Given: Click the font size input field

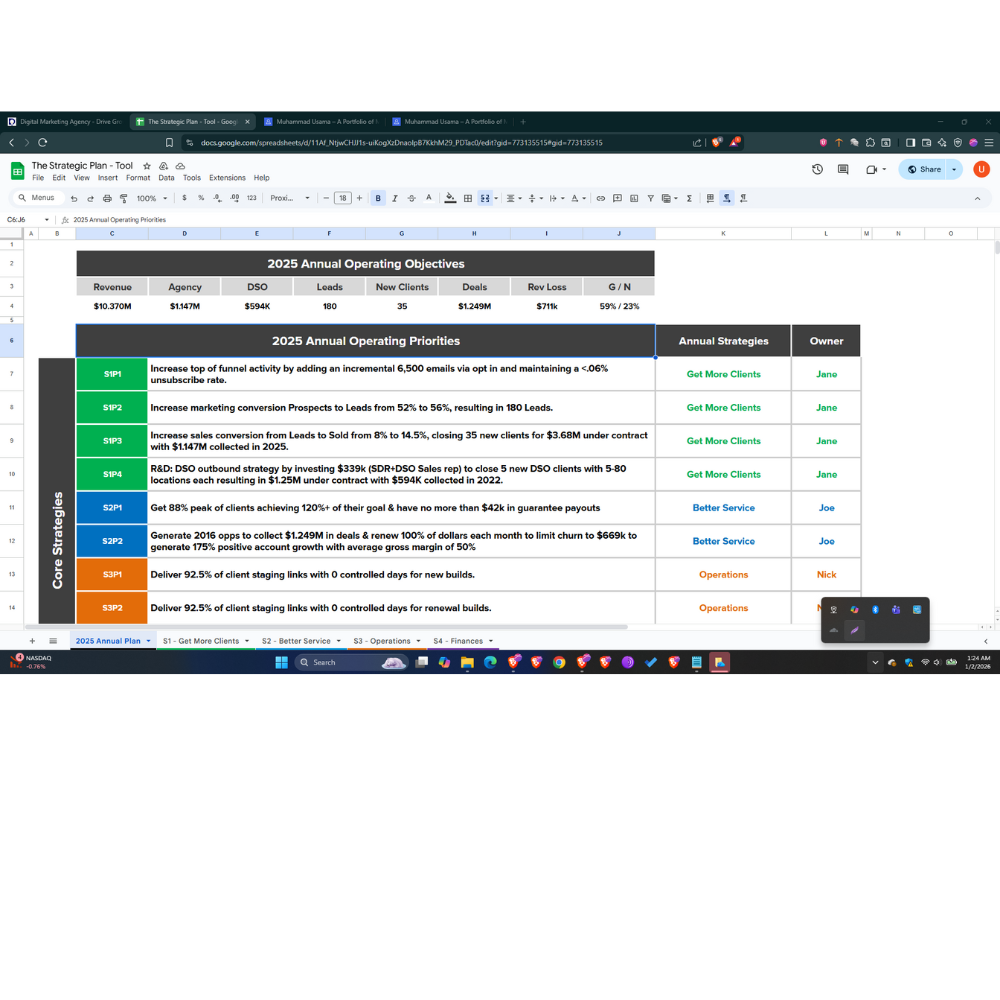Looking at the screenshot, I should point(342,198).
